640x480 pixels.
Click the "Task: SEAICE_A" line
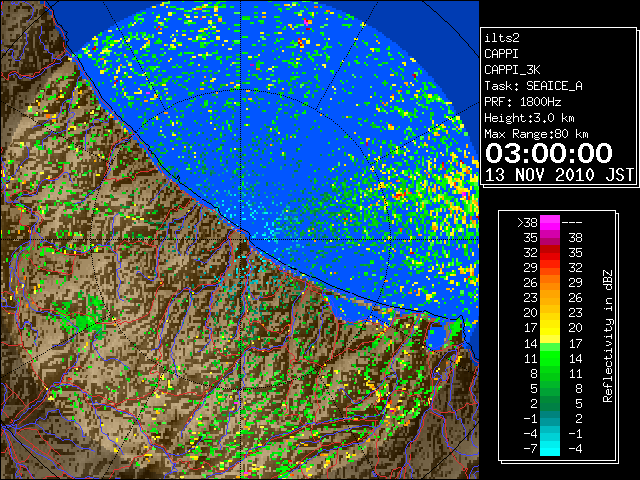(x=533, y=86)
